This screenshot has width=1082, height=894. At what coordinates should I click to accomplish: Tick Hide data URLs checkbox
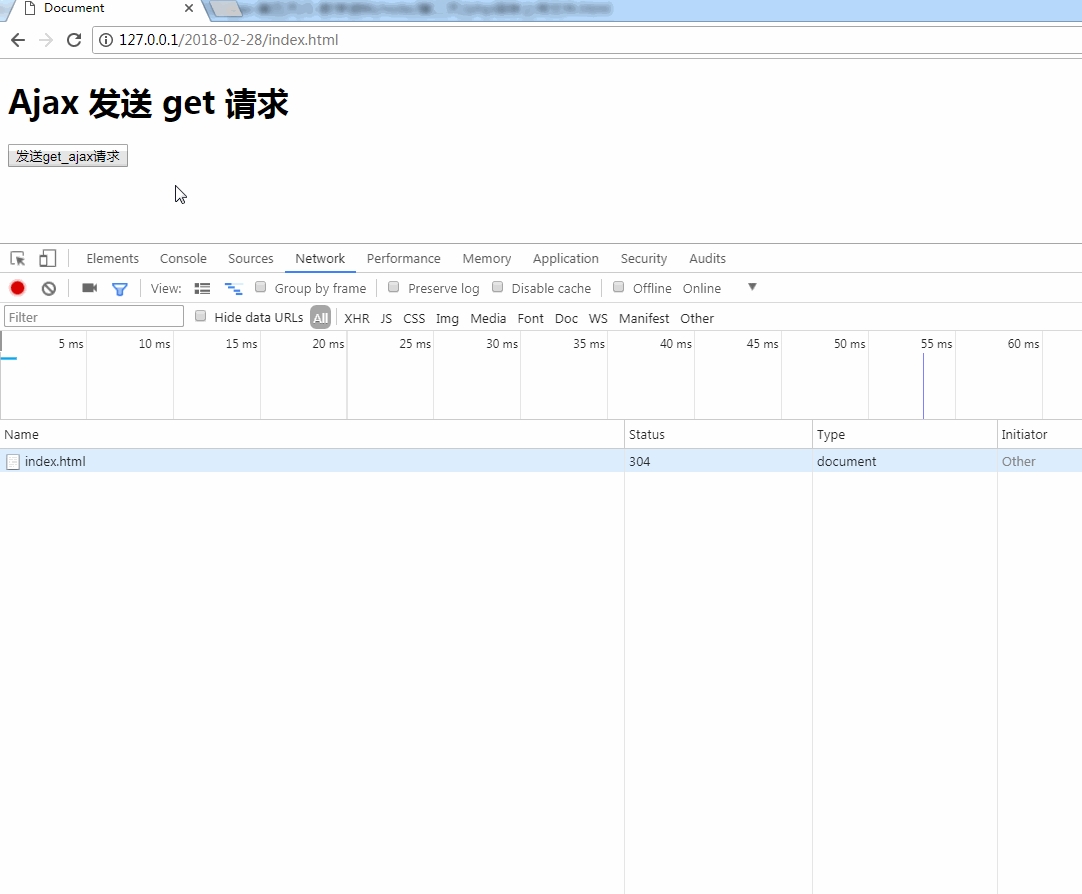[201, 316]
